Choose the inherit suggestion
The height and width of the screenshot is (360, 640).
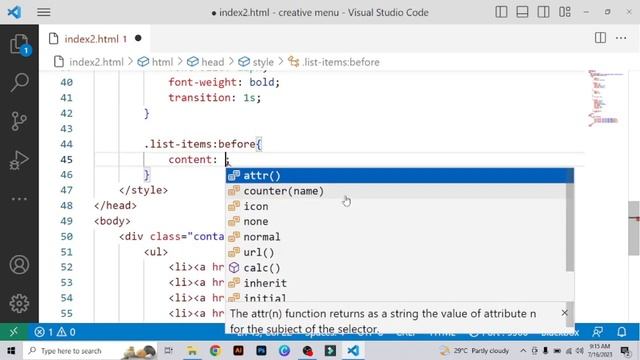[x=397, y=283]
